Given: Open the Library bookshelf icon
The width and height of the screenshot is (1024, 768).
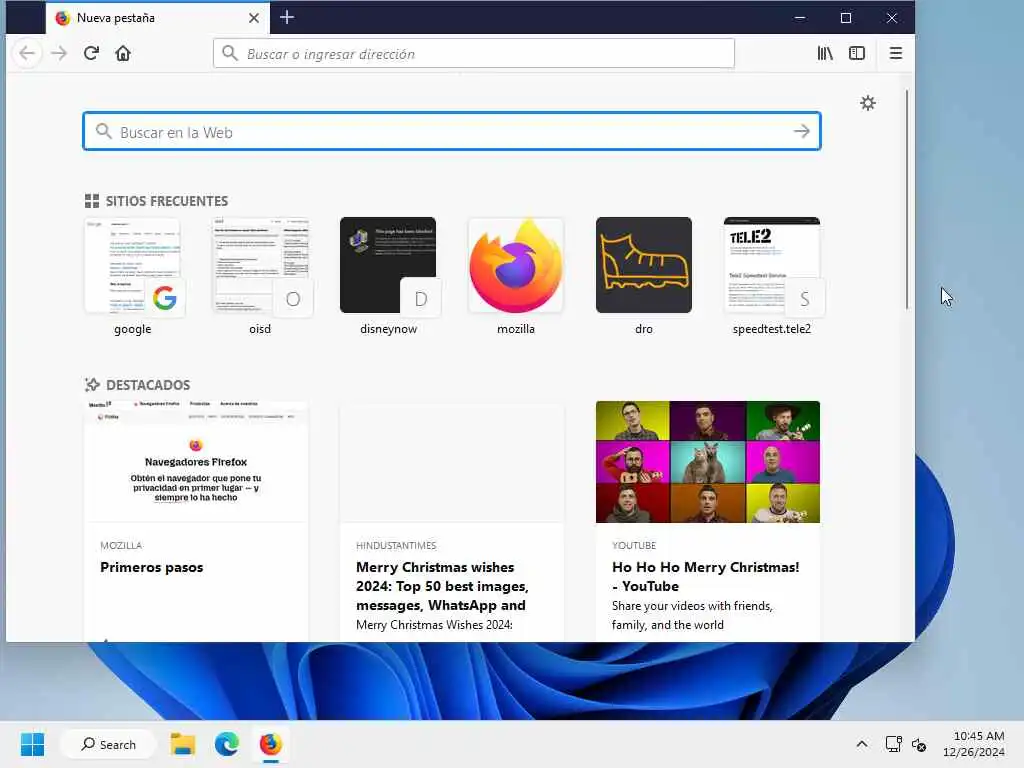Looking at the screenshot, I should [825, 54].
